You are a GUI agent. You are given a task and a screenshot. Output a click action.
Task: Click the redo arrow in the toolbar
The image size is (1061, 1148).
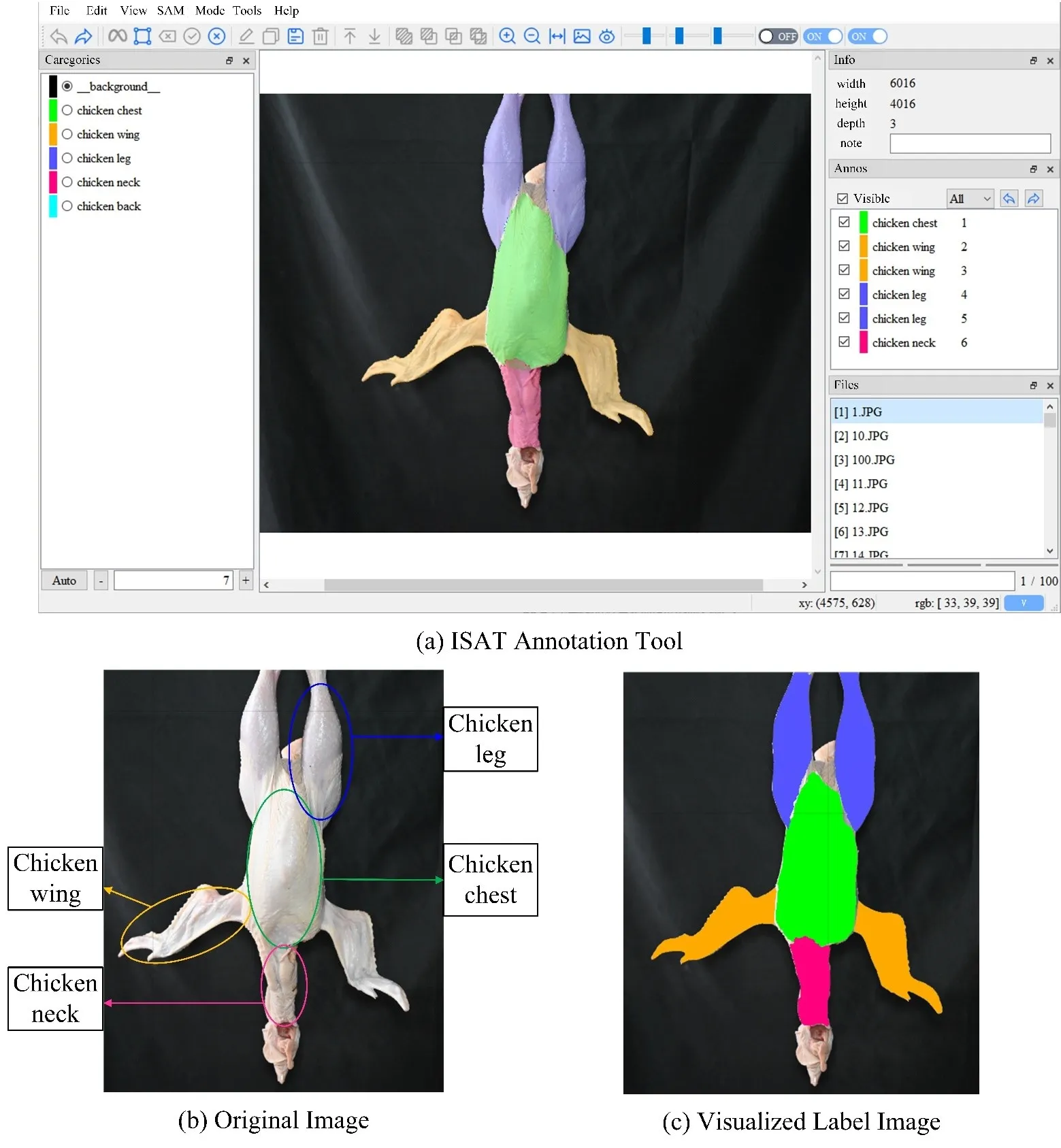pos(83,36)
